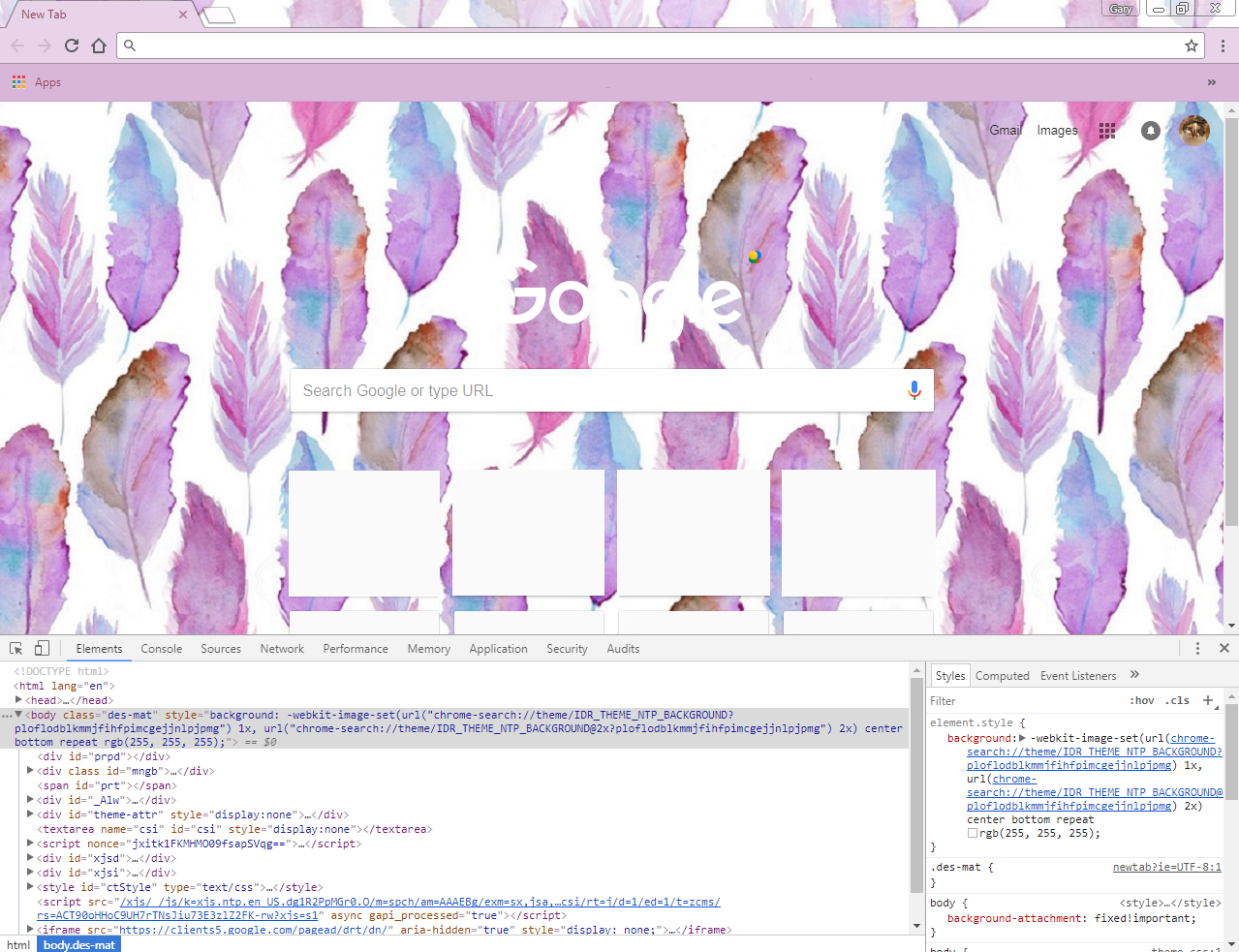Switch to the Console tab

pyautogui.click(x=161, y=649)
